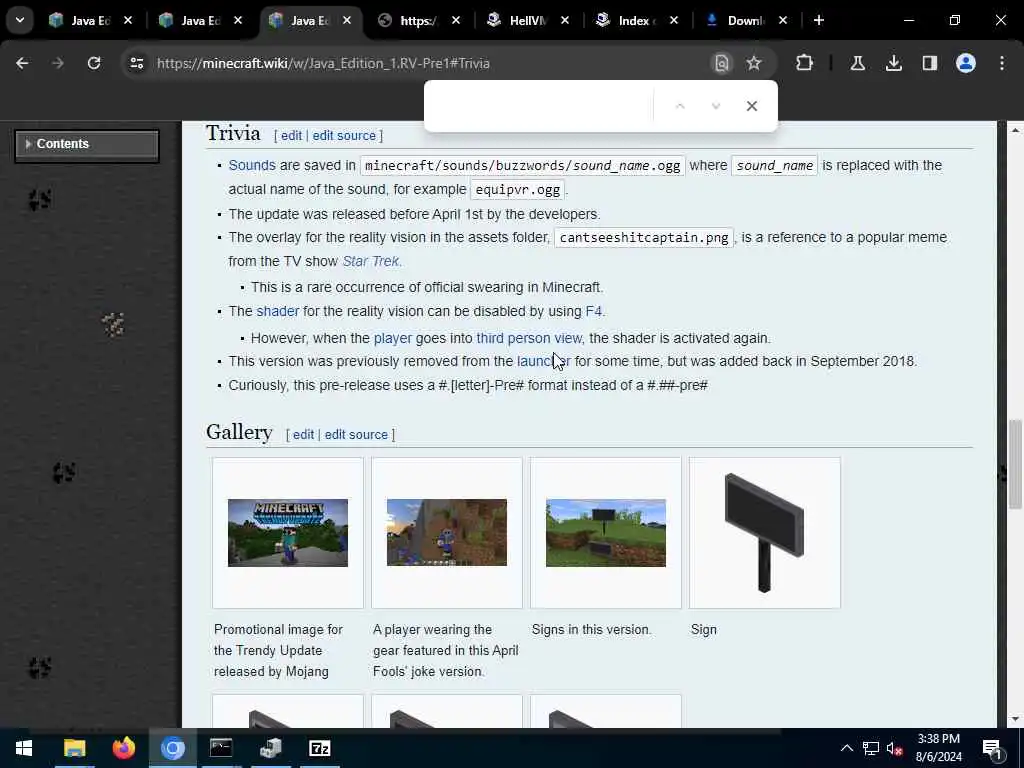The image size is (1024, 768).
Task: Click the scrollbar down arrow
Action: (x=1014, y=719)
